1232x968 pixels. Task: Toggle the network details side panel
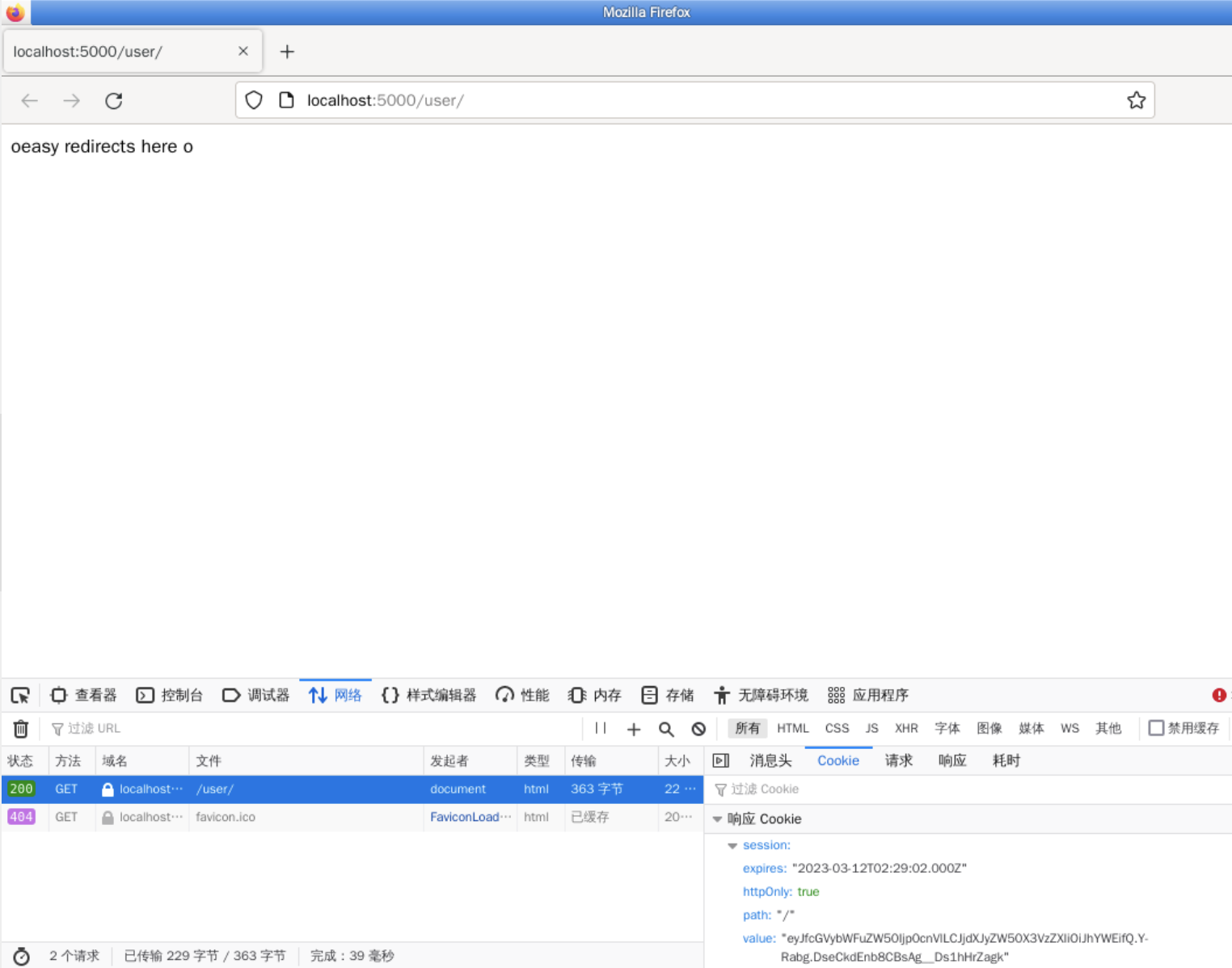[x=721, y=760]
